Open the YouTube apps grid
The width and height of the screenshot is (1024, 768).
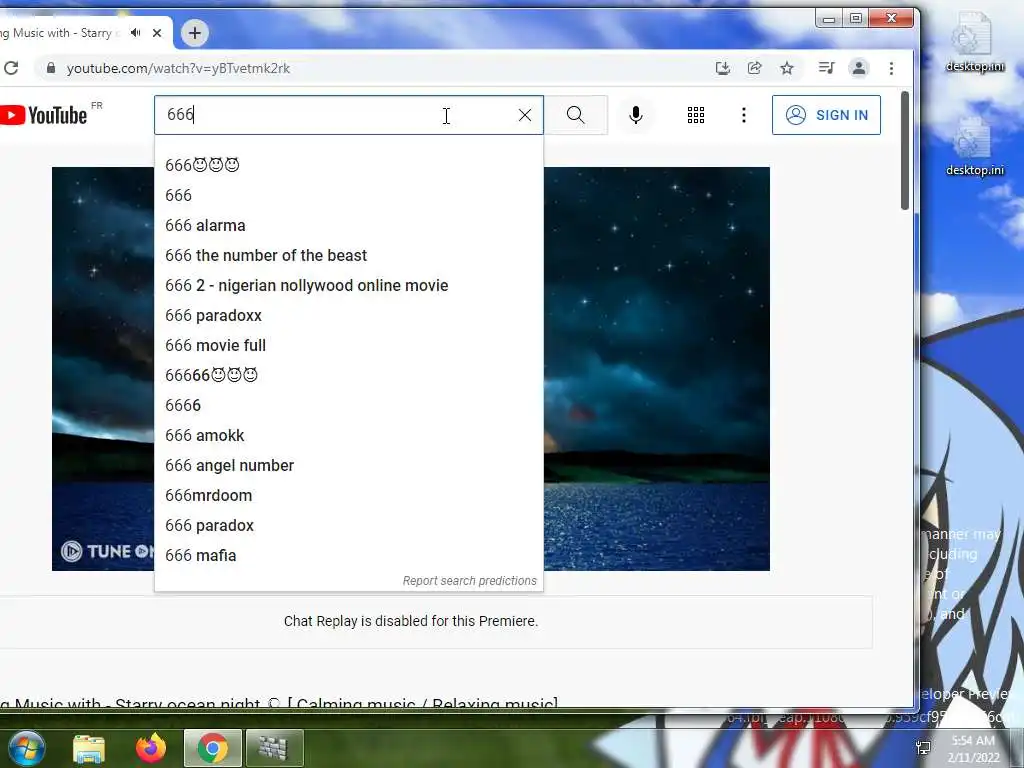tap(696, 115)
